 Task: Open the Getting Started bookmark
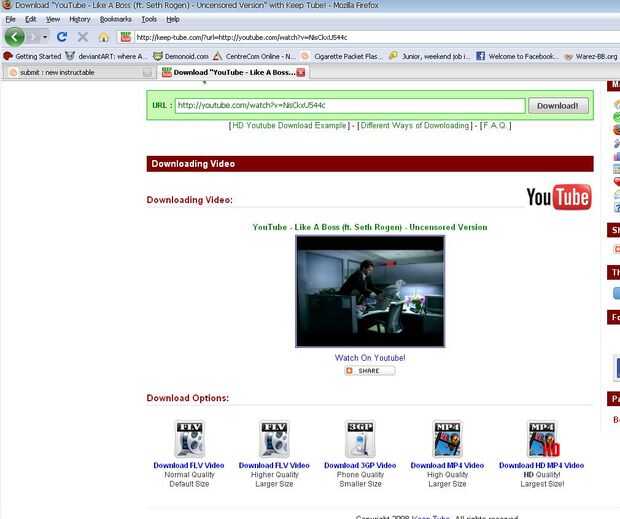(32, 56)
